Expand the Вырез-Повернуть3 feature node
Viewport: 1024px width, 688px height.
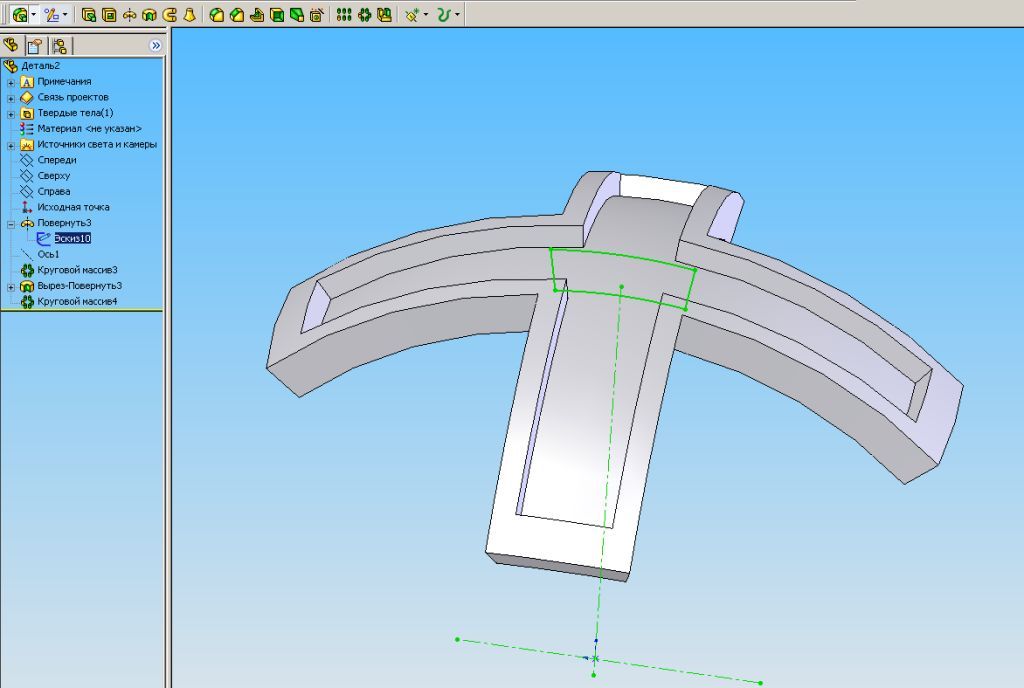point(11,286)
